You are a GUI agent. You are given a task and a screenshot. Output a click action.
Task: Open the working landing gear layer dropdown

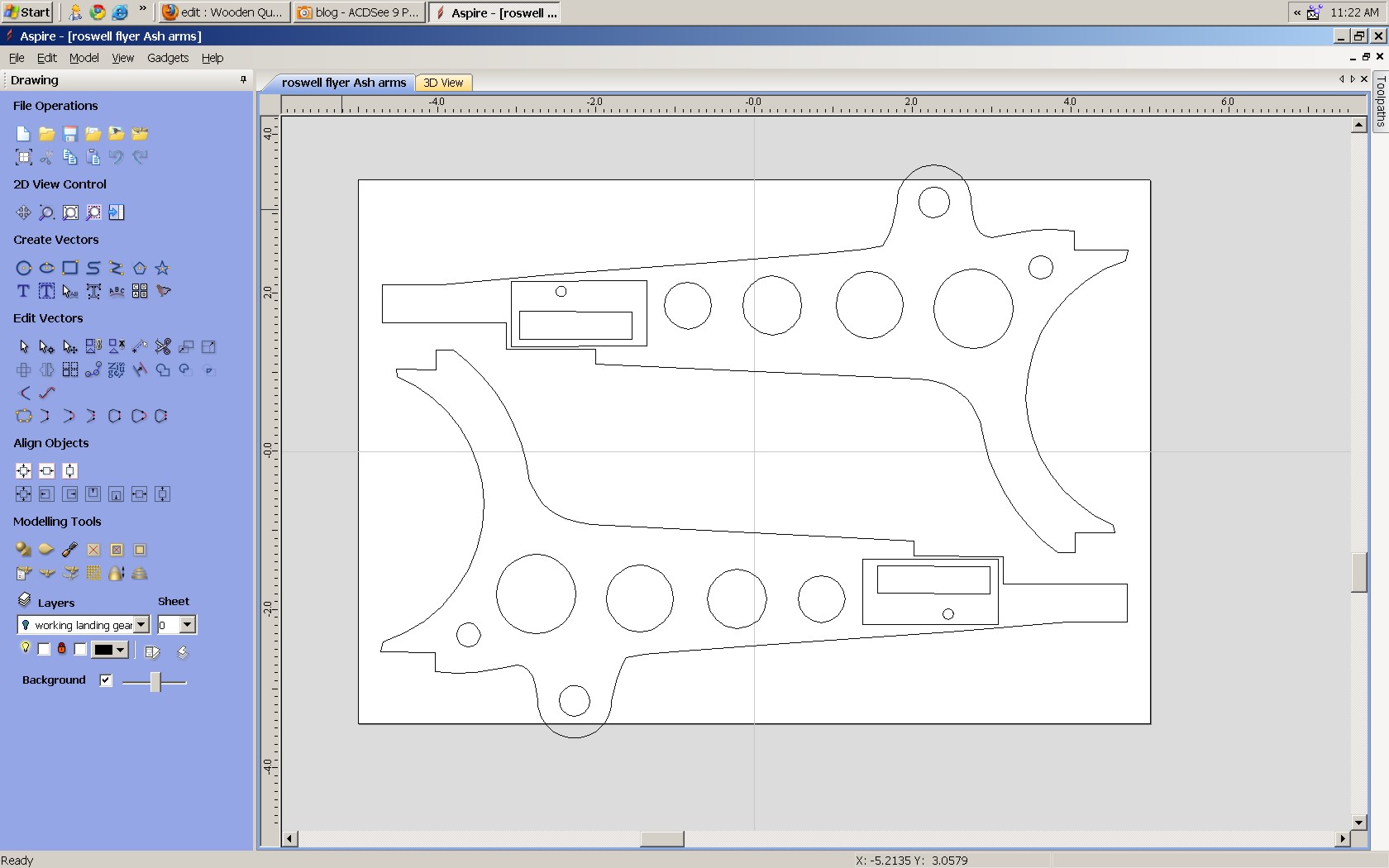tap(141, 625)
